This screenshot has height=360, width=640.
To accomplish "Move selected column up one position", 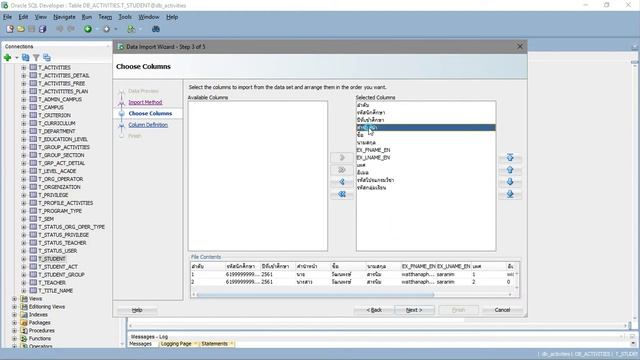I will pyautogui.click(x=510, y=170).
